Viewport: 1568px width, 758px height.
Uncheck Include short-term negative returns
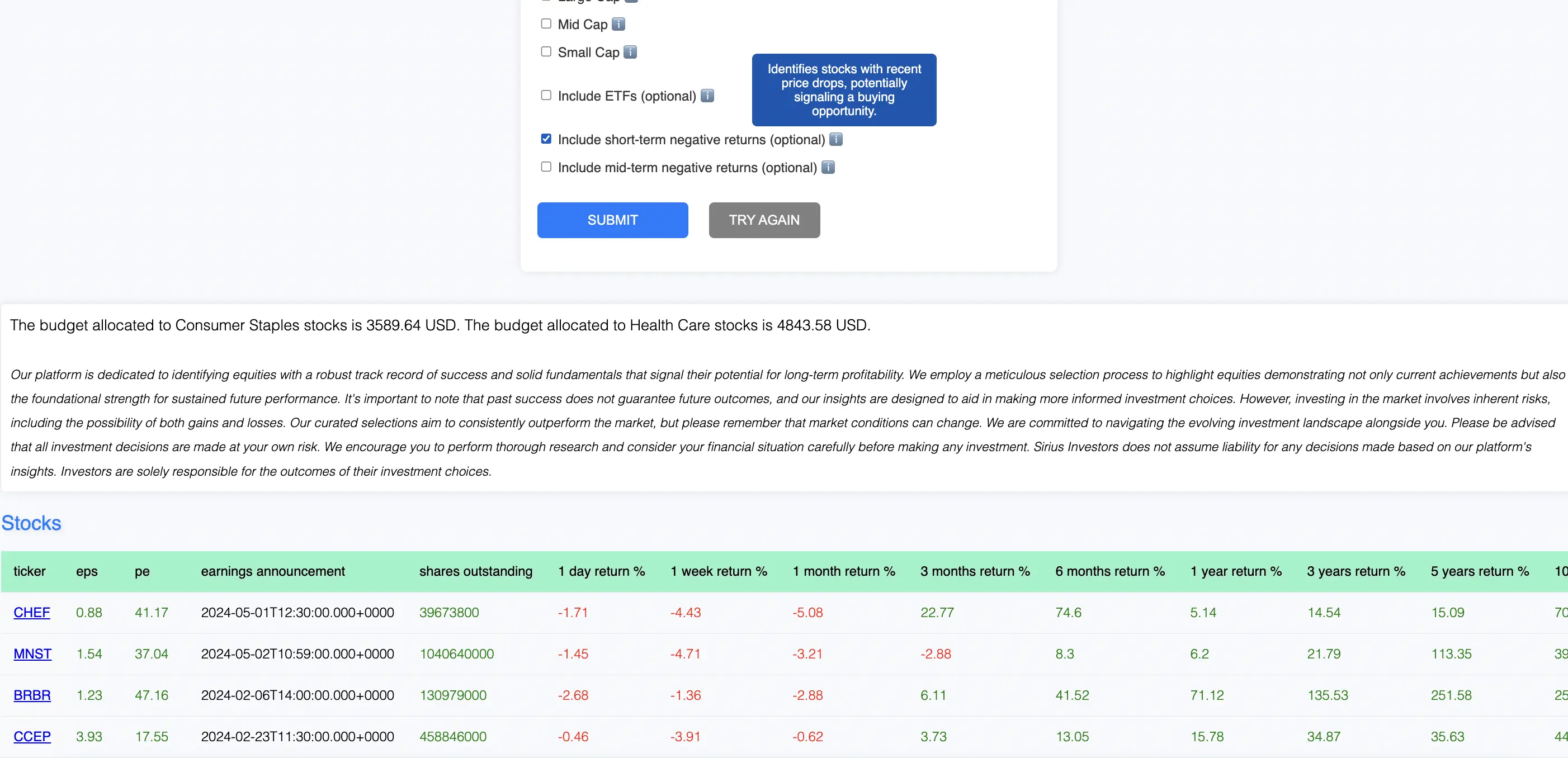click(x=546, y=139)
